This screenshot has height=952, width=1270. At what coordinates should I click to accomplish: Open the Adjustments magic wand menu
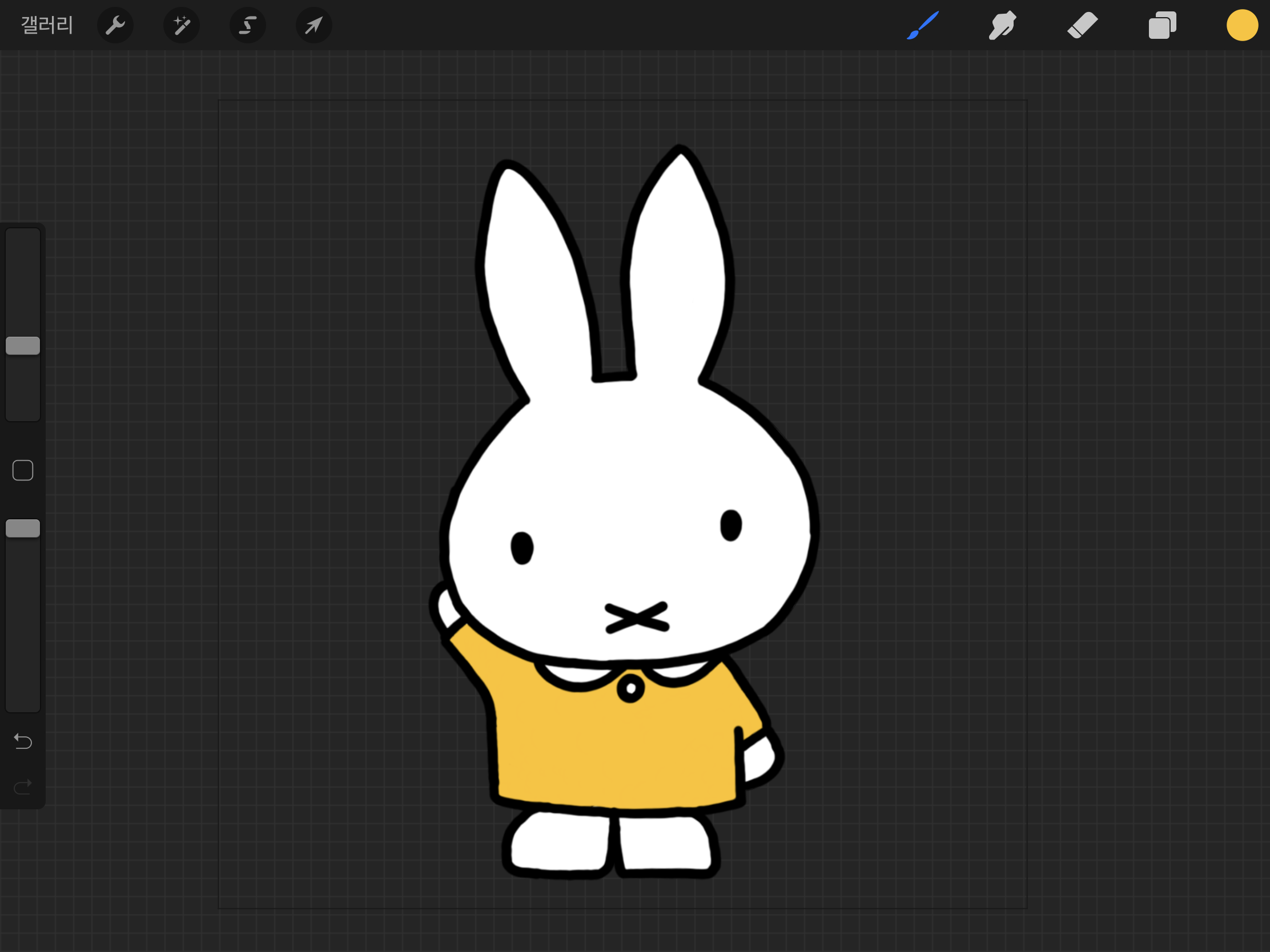[x=182, y=25]
